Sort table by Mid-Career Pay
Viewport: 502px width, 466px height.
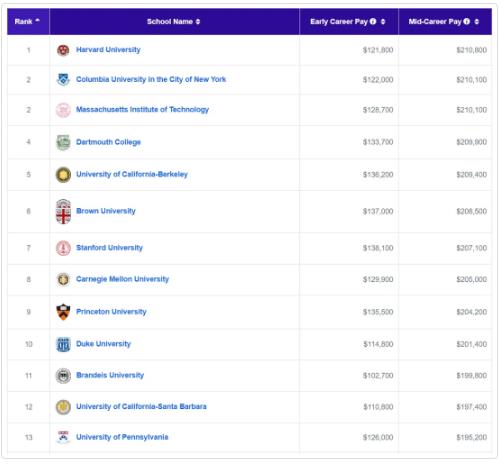pyautogui.click(x=445, y=22)
